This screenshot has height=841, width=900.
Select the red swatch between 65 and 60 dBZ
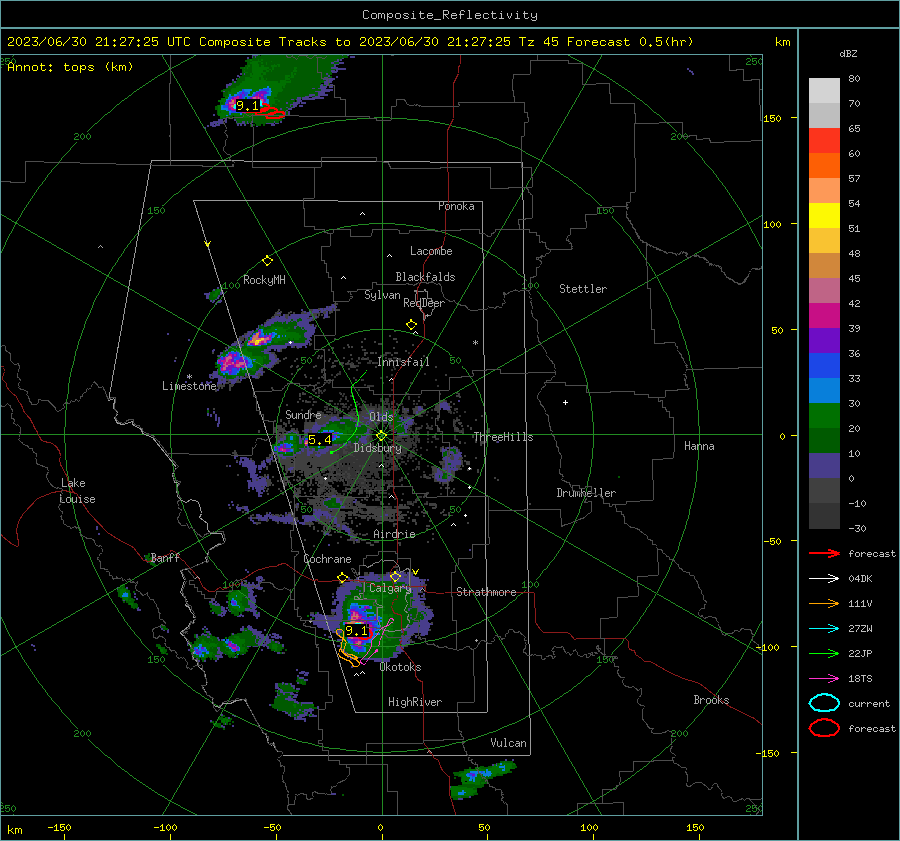824,141
